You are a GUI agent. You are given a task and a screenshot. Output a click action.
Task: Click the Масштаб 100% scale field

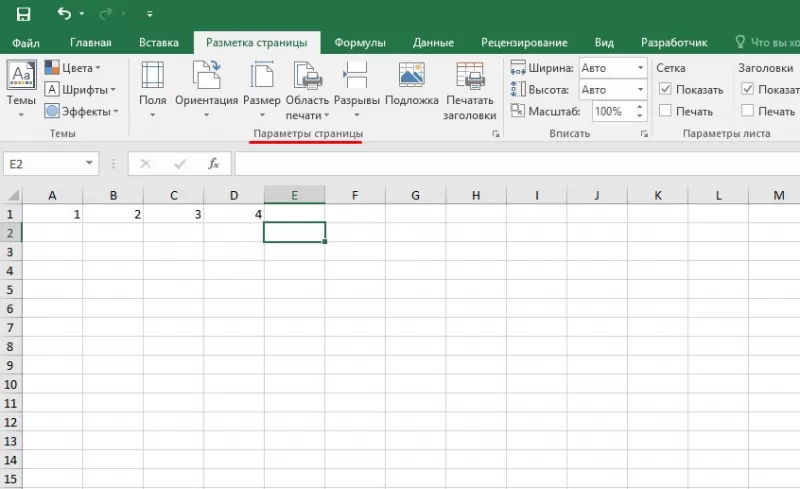(613, 111)
